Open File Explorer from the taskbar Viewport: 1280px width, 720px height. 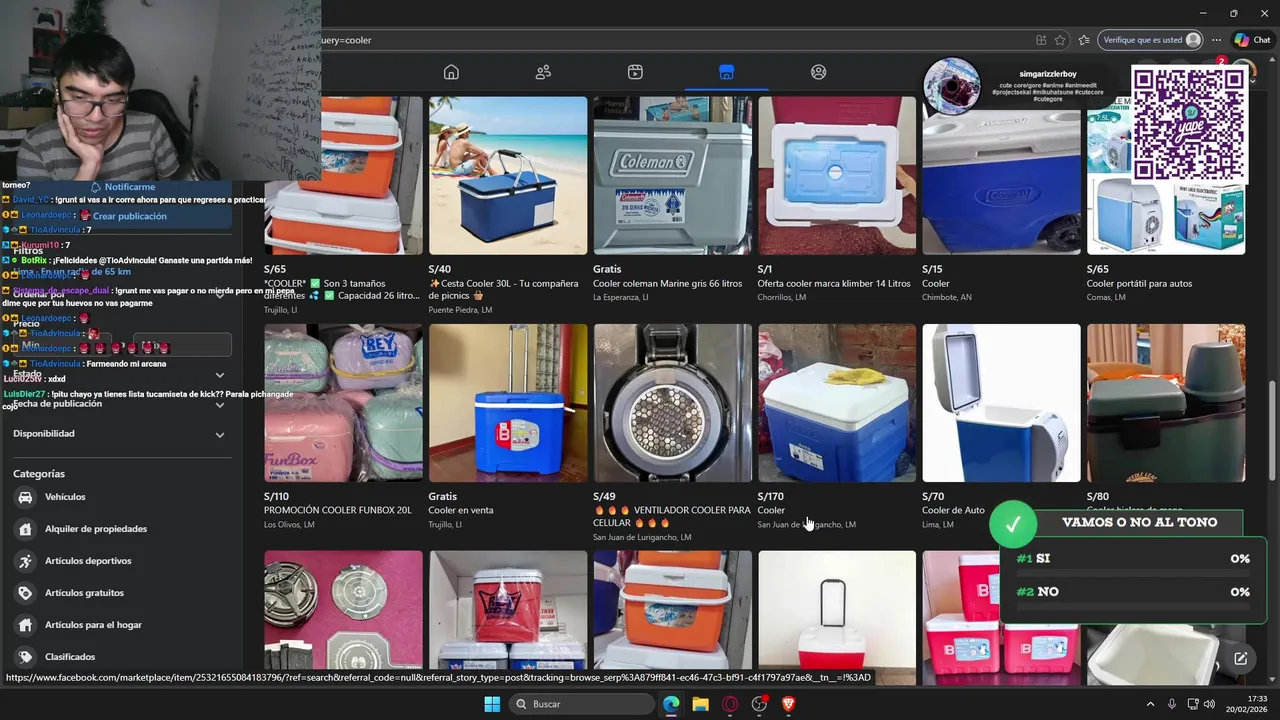(x=700, y=704)
